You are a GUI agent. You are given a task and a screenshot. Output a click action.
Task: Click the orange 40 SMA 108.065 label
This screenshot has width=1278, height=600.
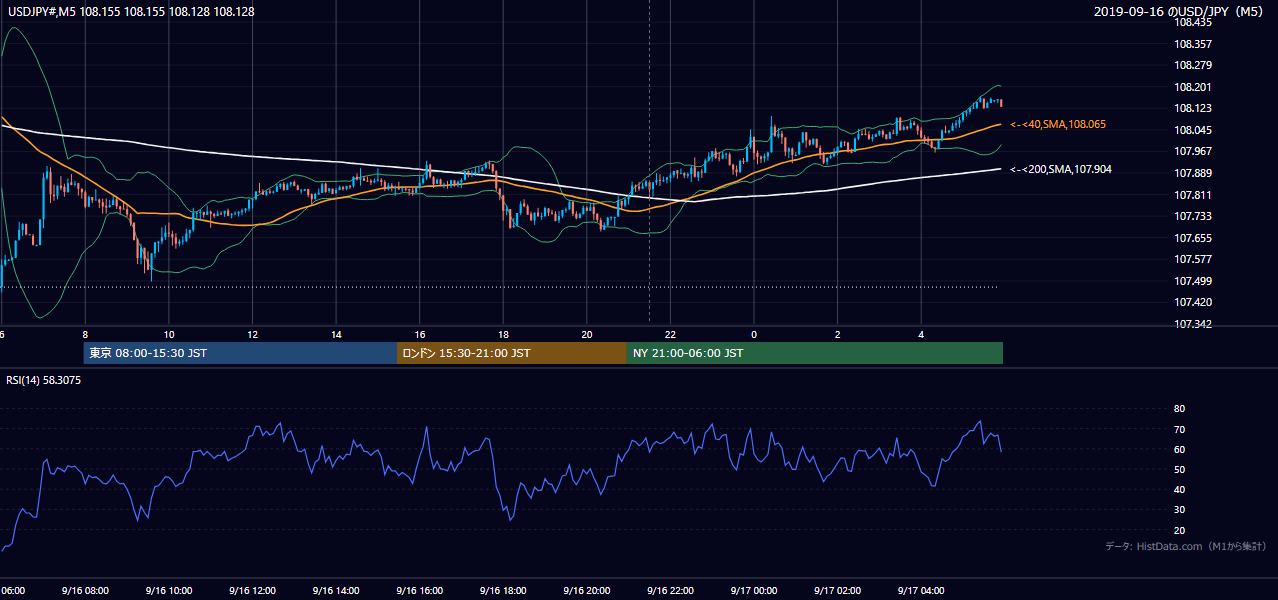[x=1058, y=124]
